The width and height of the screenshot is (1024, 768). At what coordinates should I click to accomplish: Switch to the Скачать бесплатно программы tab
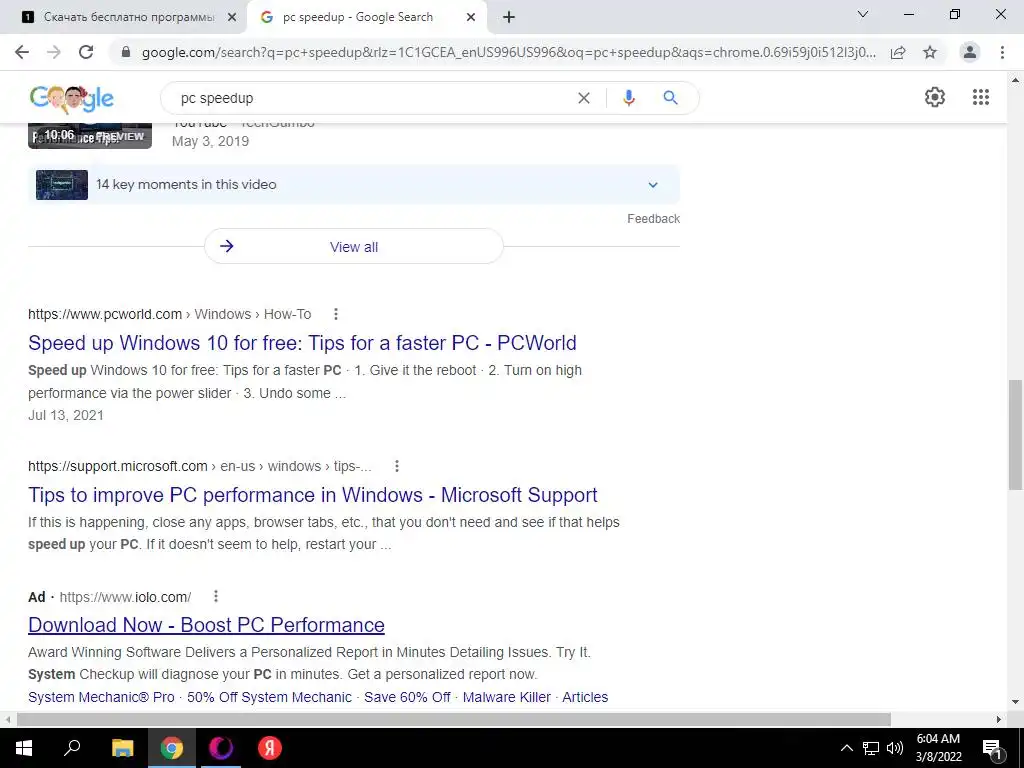(124, 18)
